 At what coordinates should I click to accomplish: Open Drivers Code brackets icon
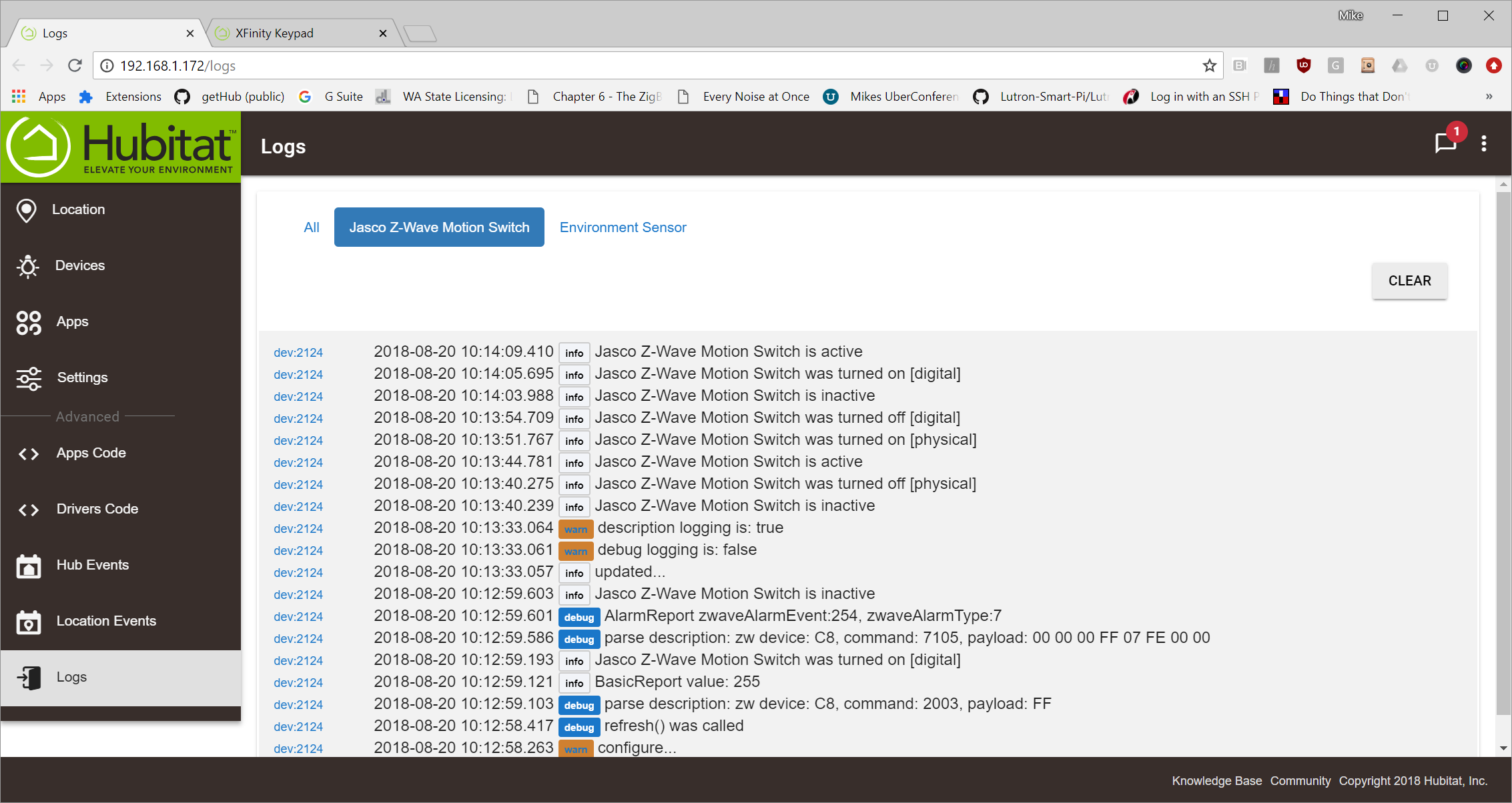(29, 510)
